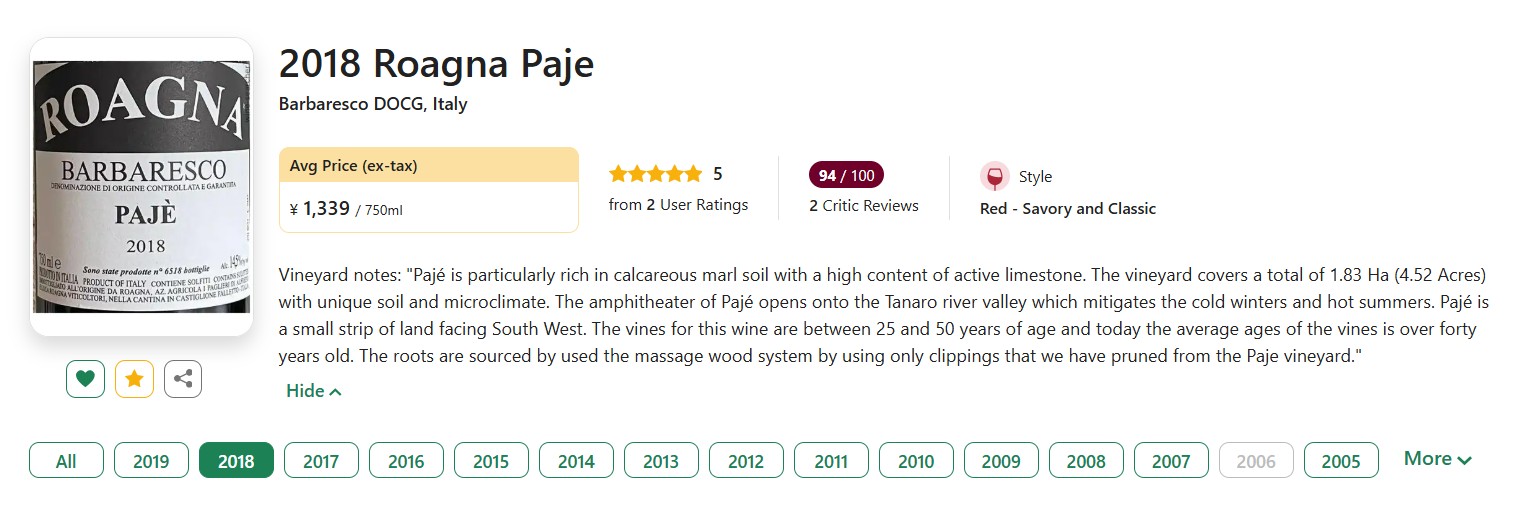1515x507 pixels.
Task: Select the All vintages tab
Action: (66, 461)
